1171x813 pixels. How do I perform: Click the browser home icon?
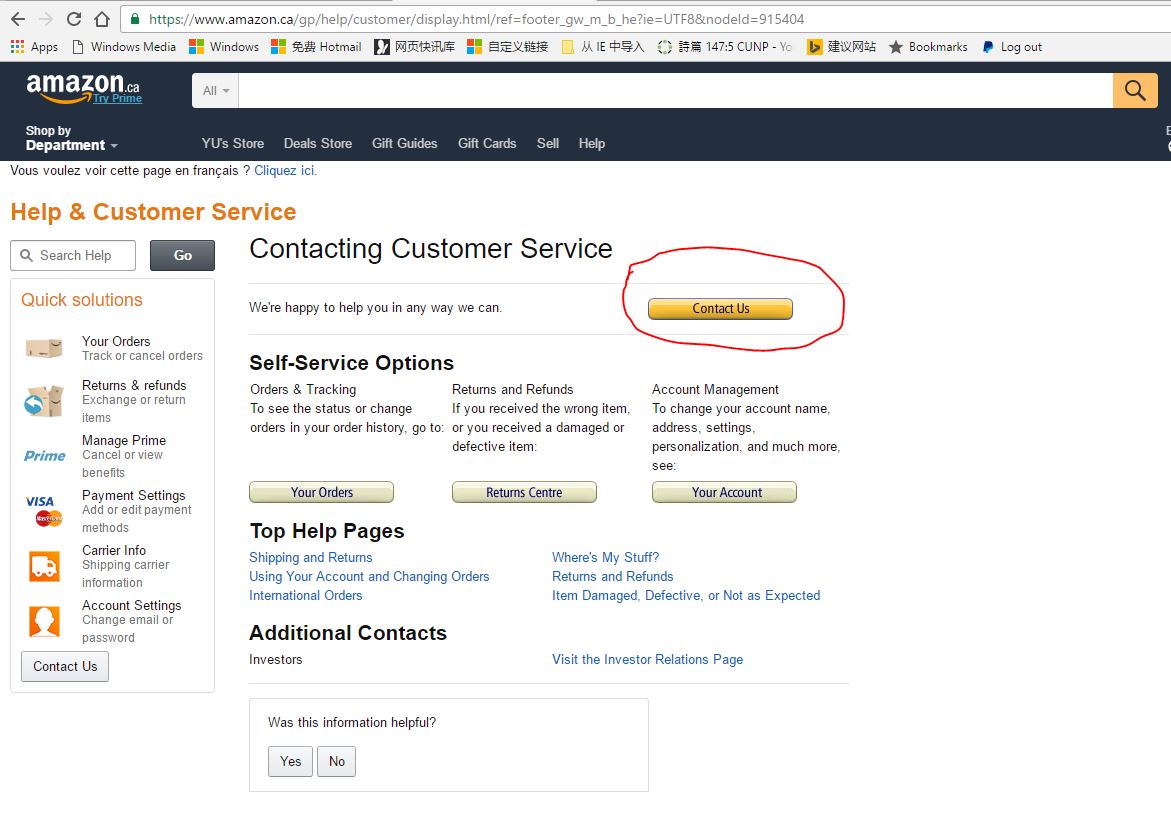coord(102,19)
